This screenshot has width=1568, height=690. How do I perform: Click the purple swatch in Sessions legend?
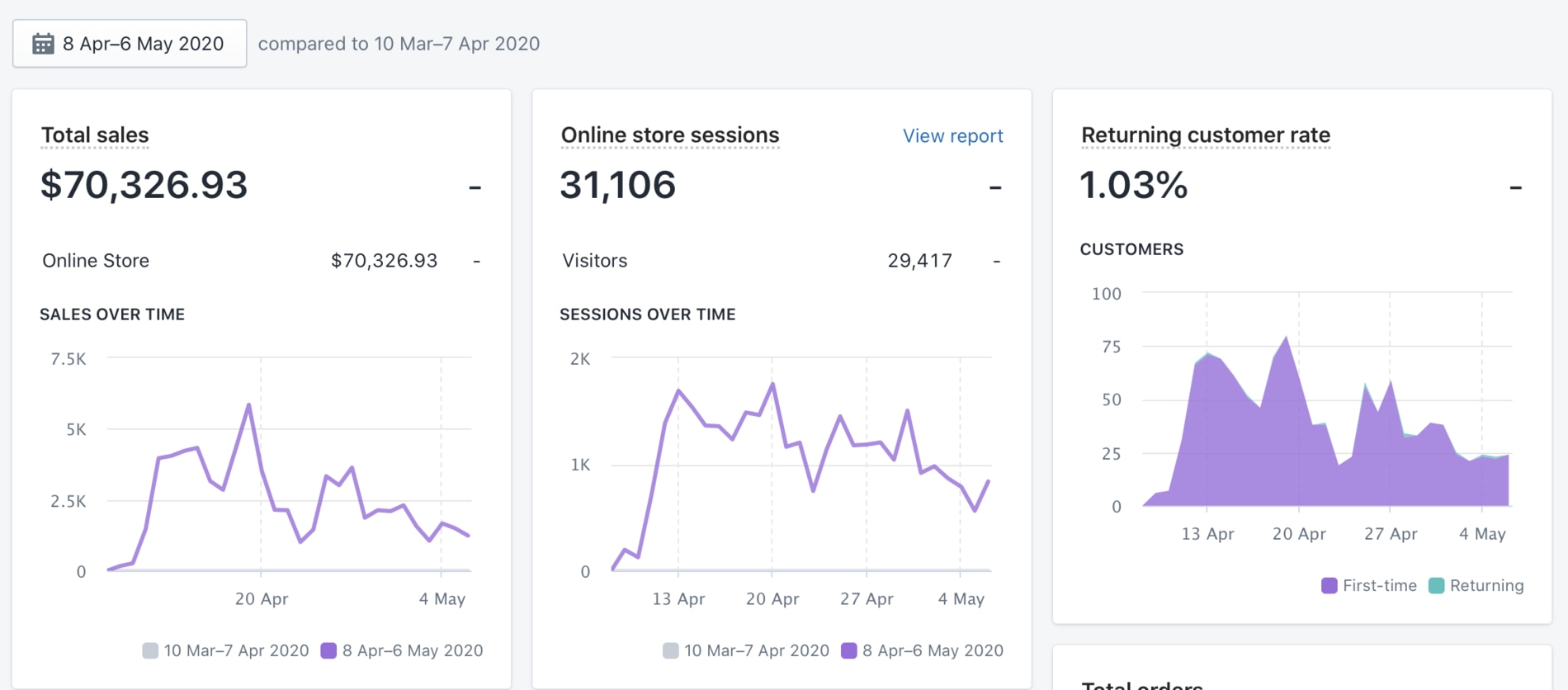pos(849,650)
